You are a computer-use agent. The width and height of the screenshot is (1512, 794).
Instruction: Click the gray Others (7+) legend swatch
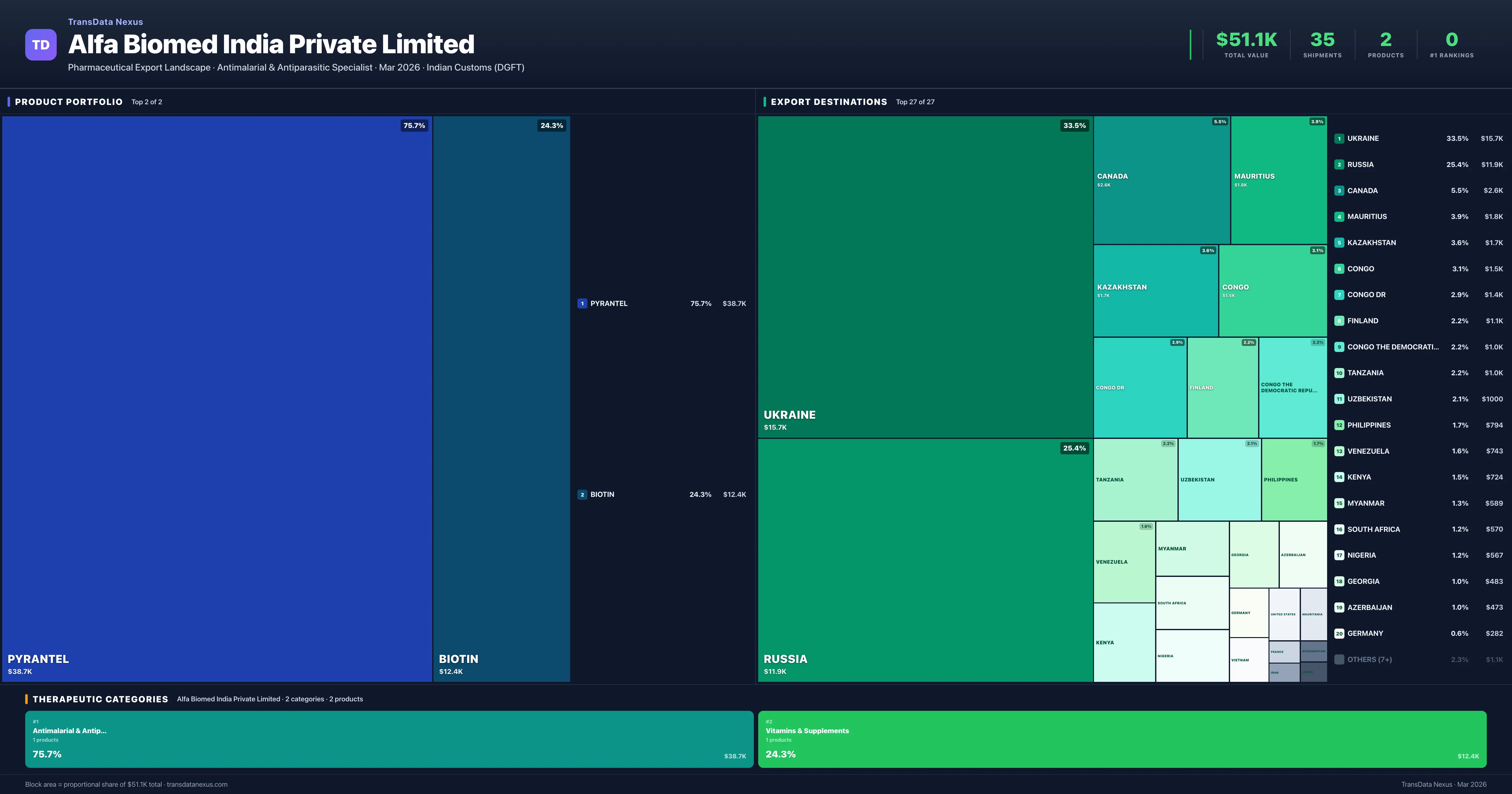1339,659
